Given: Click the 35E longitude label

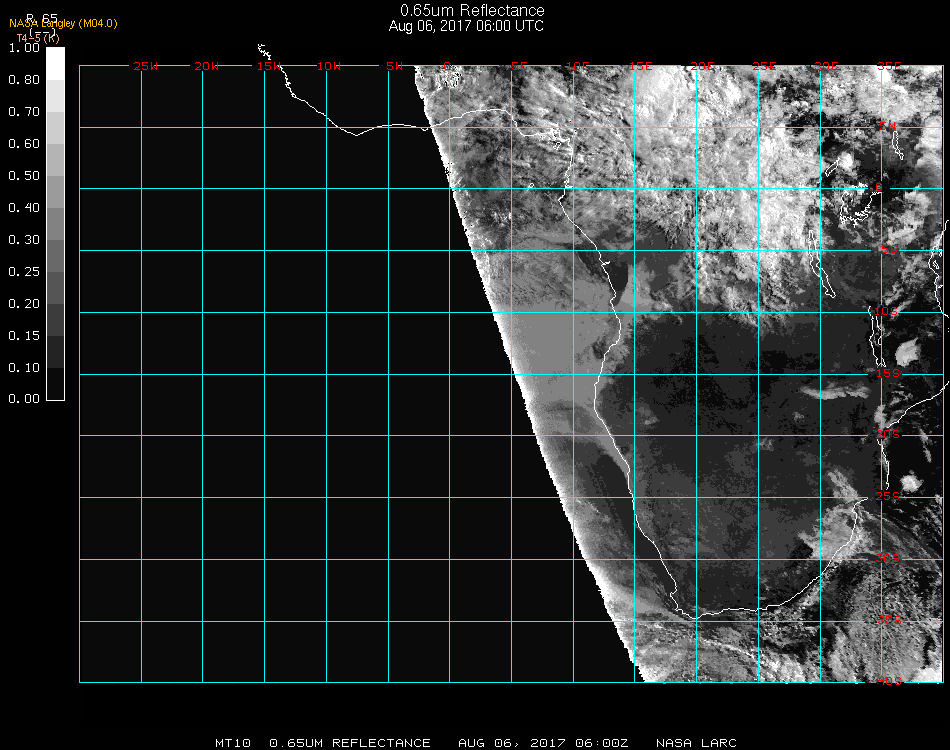Looking at the screenshot, I should click(x=889, y=66).
